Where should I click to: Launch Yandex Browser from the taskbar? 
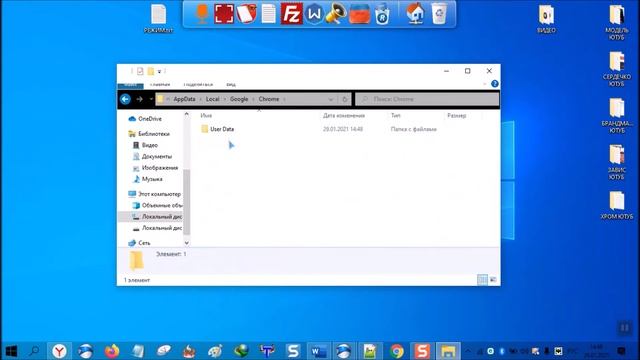(60, 351)
